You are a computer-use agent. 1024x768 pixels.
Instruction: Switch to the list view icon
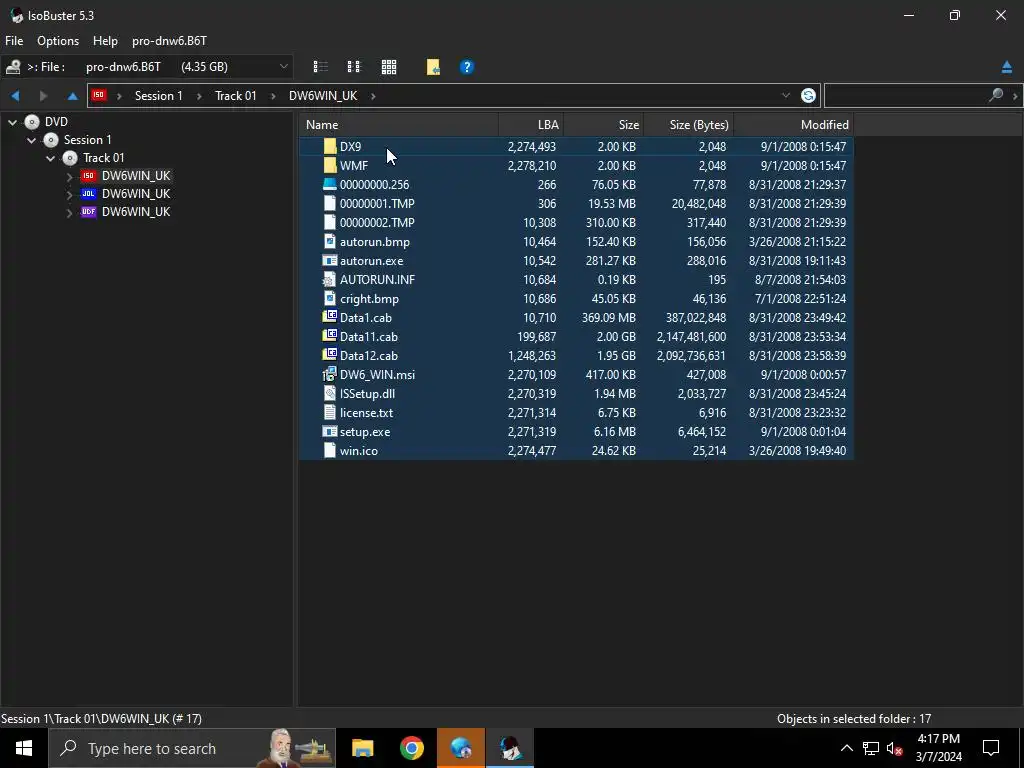click(x=320, y=67)
